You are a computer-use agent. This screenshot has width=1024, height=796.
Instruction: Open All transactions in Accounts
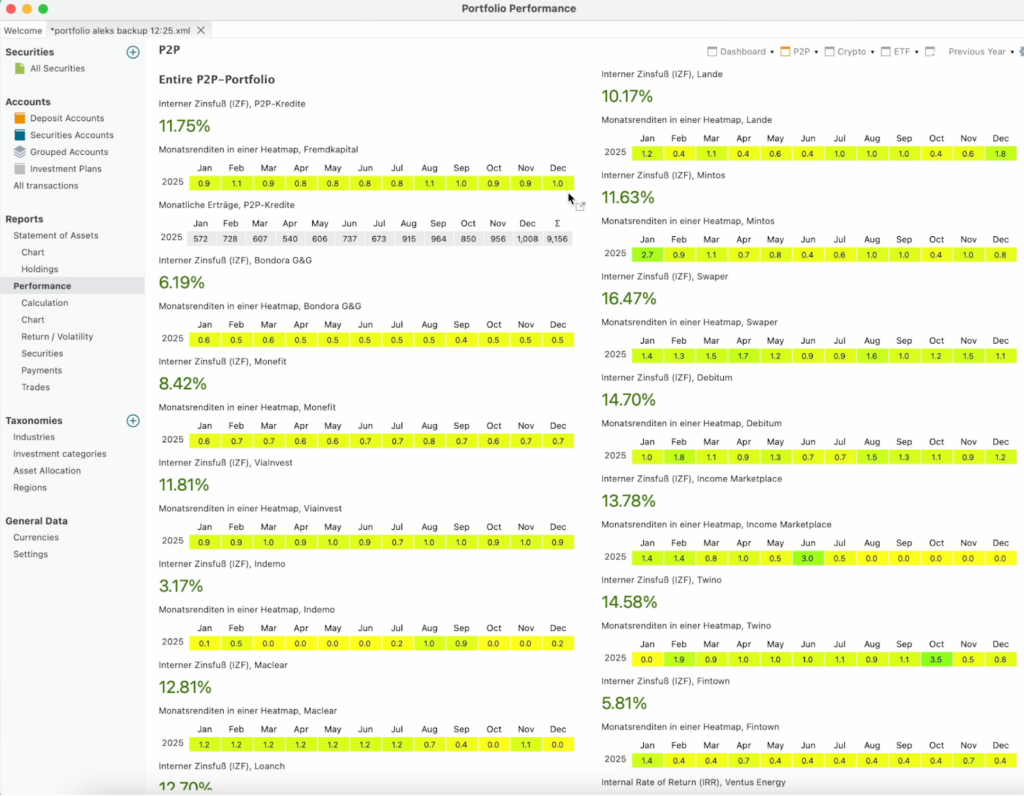click(45, 186)
